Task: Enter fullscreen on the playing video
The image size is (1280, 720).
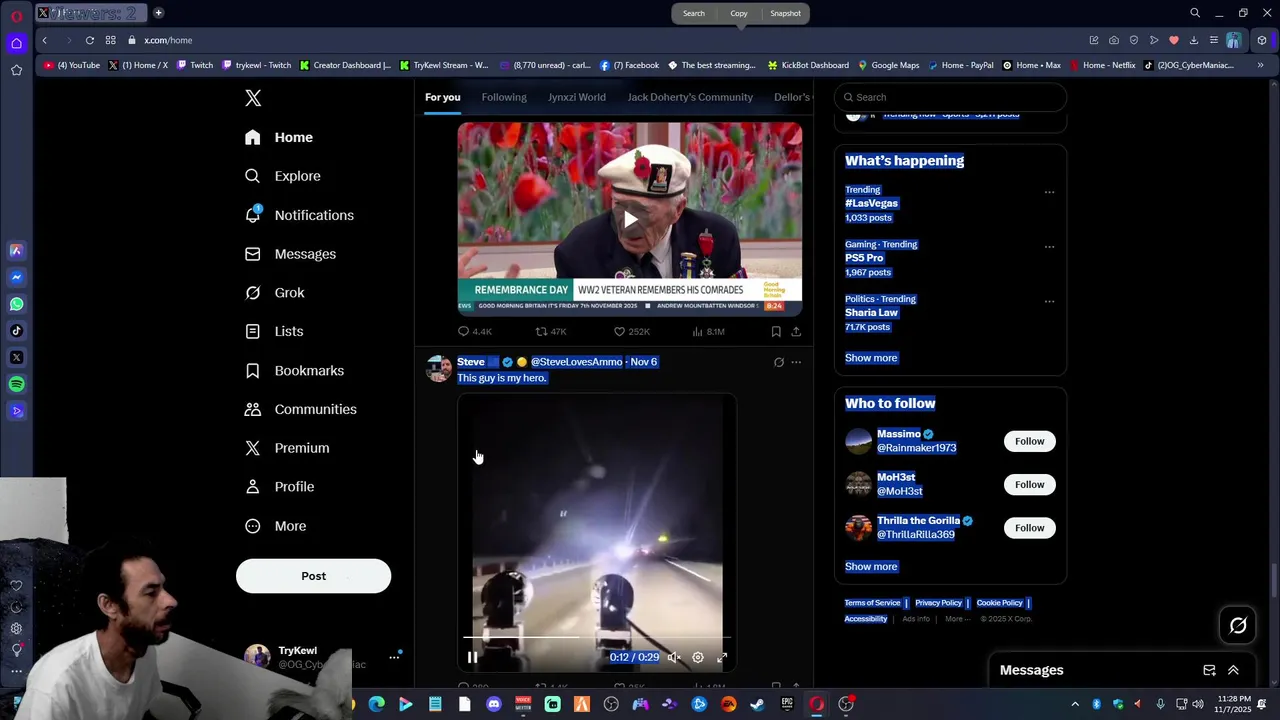Action: coord(722,657)
